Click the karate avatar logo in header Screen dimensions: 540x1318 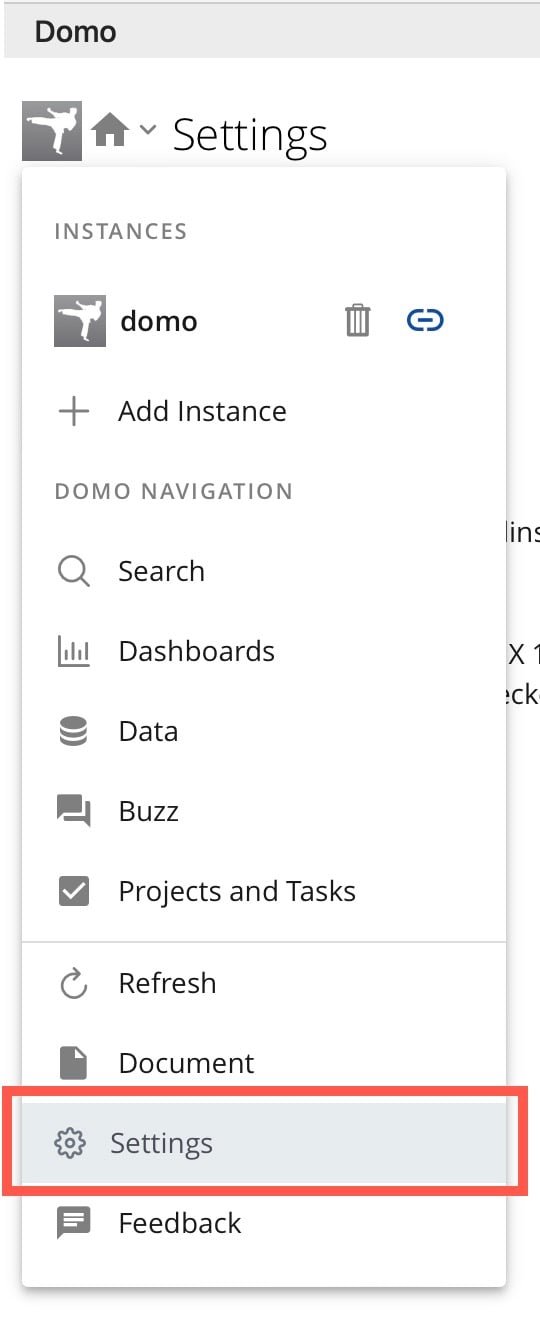[52, 129]
